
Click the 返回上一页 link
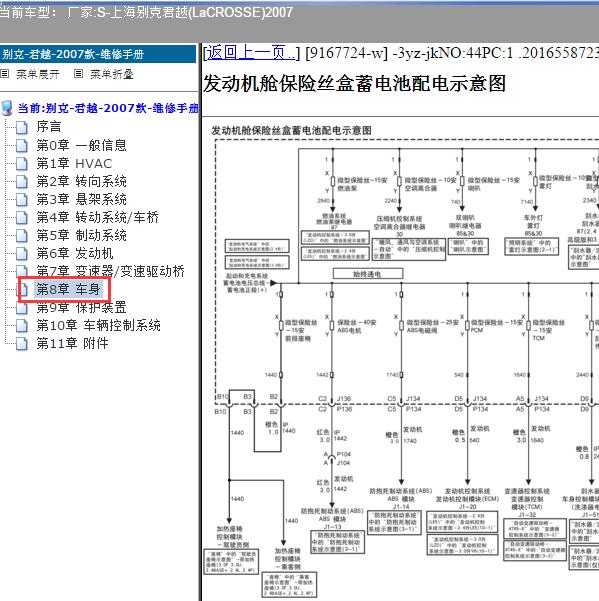(251, 53)
